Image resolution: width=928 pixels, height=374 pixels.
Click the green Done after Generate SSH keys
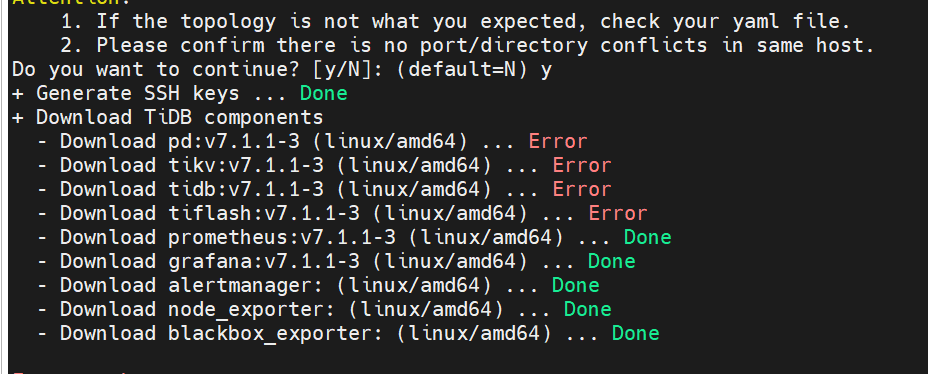tap(324, 94)
